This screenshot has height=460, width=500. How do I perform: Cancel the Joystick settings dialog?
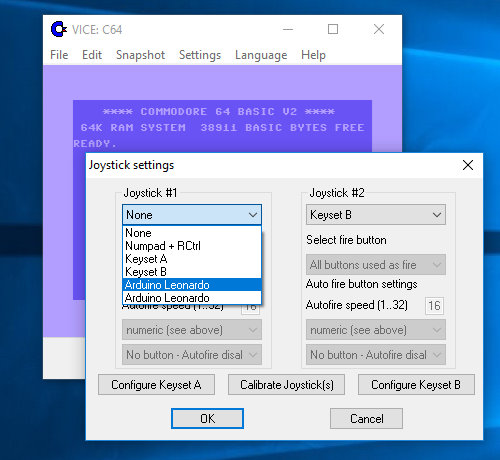point(366,418)
